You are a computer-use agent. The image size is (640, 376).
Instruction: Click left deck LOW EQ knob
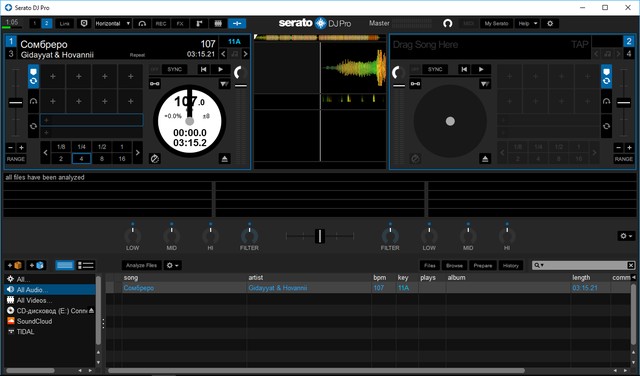132,236
